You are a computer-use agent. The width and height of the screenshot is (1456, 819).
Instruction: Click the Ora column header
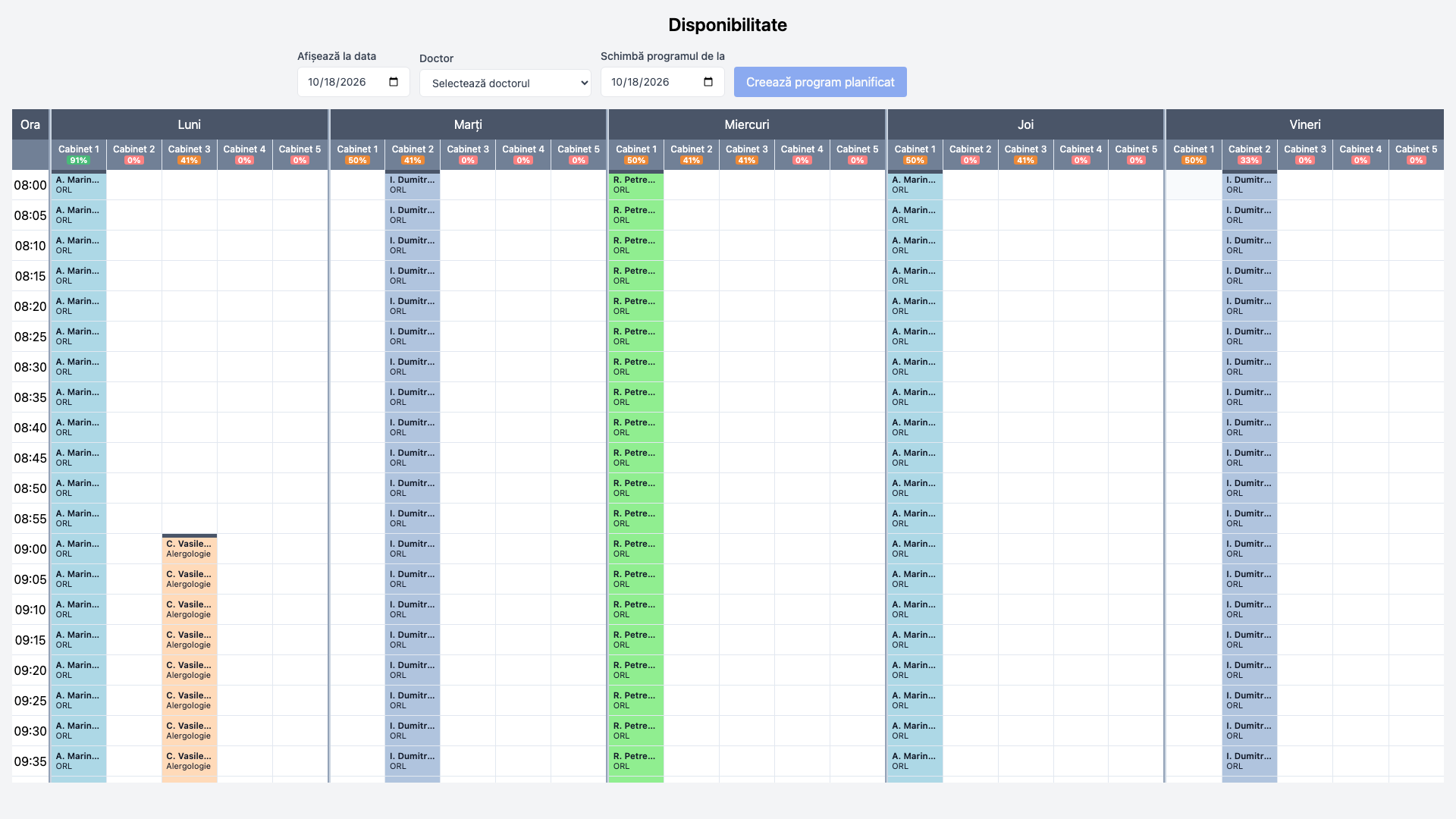pos(30,124)
